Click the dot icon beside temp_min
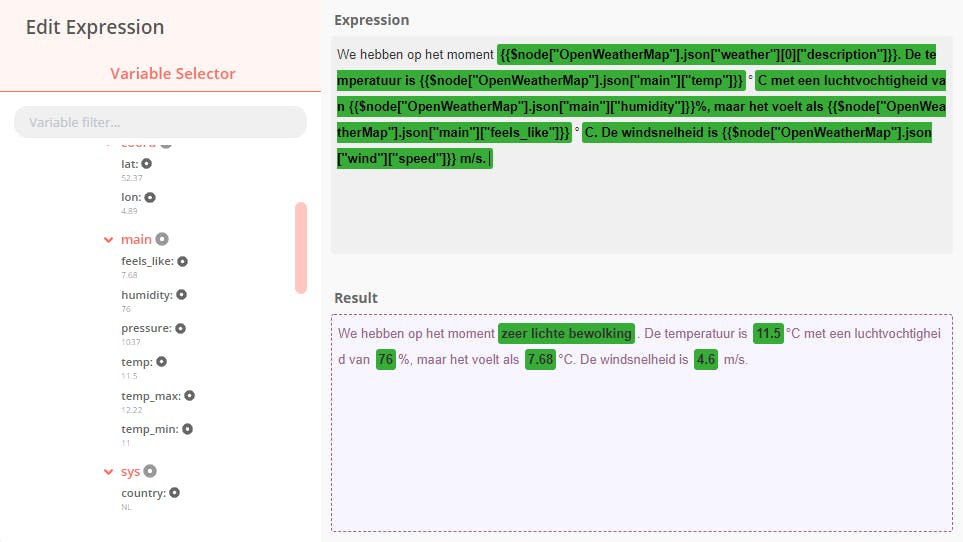Viewport: 963px width, 542px height. [x=187, y=429]
